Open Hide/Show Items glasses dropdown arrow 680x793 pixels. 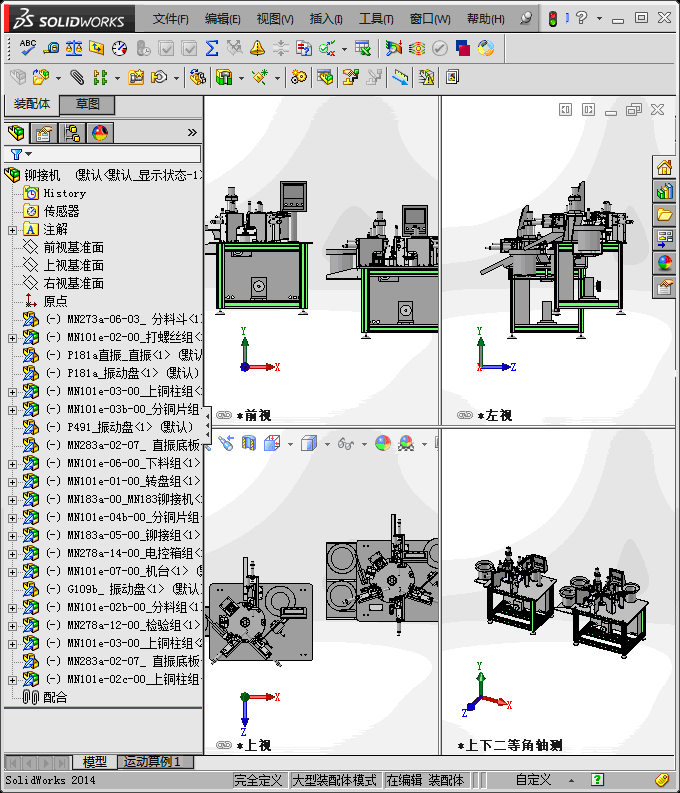[365, 445]
